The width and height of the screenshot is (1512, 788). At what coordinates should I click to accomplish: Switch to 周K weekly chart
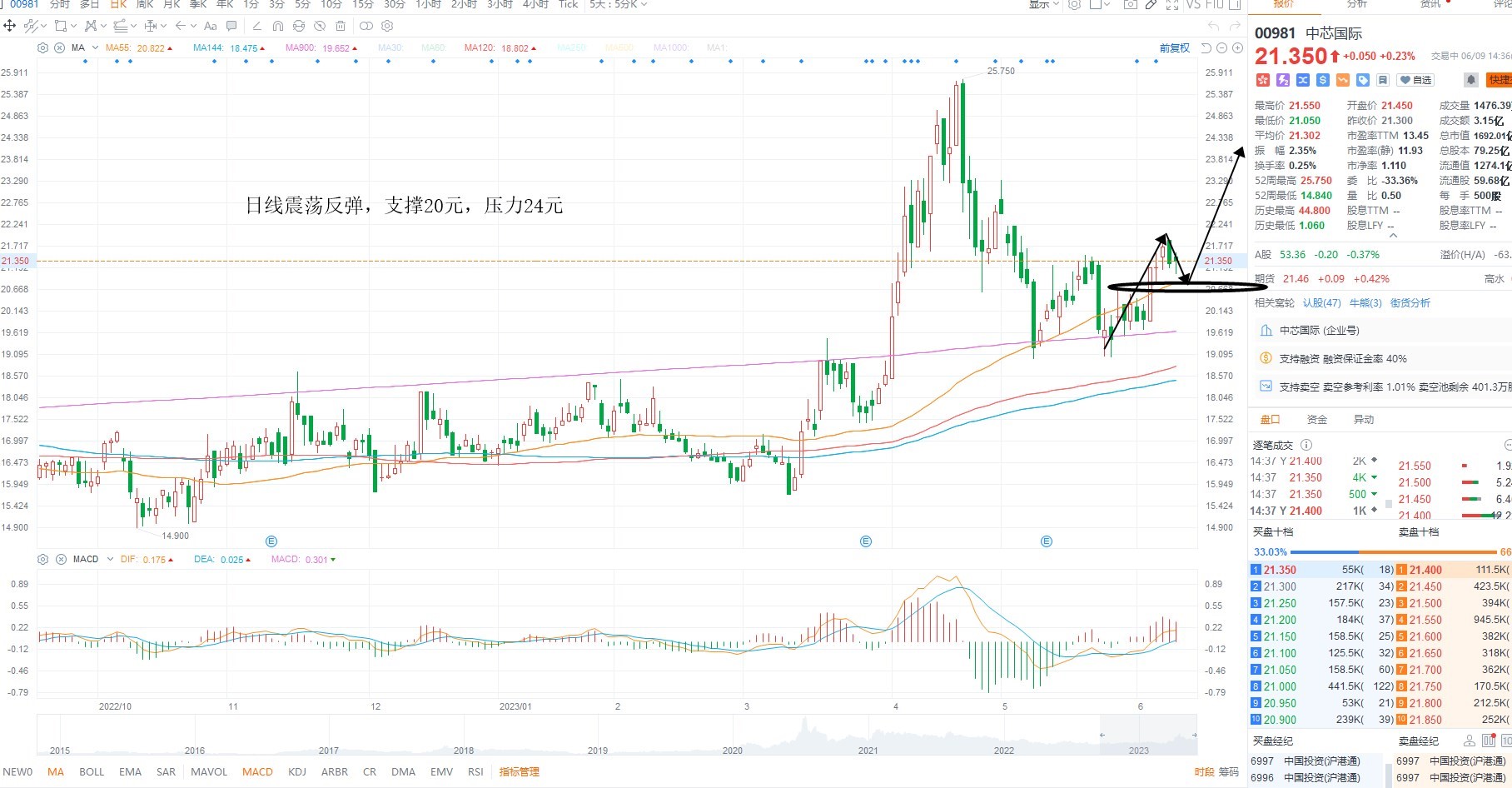145,4
